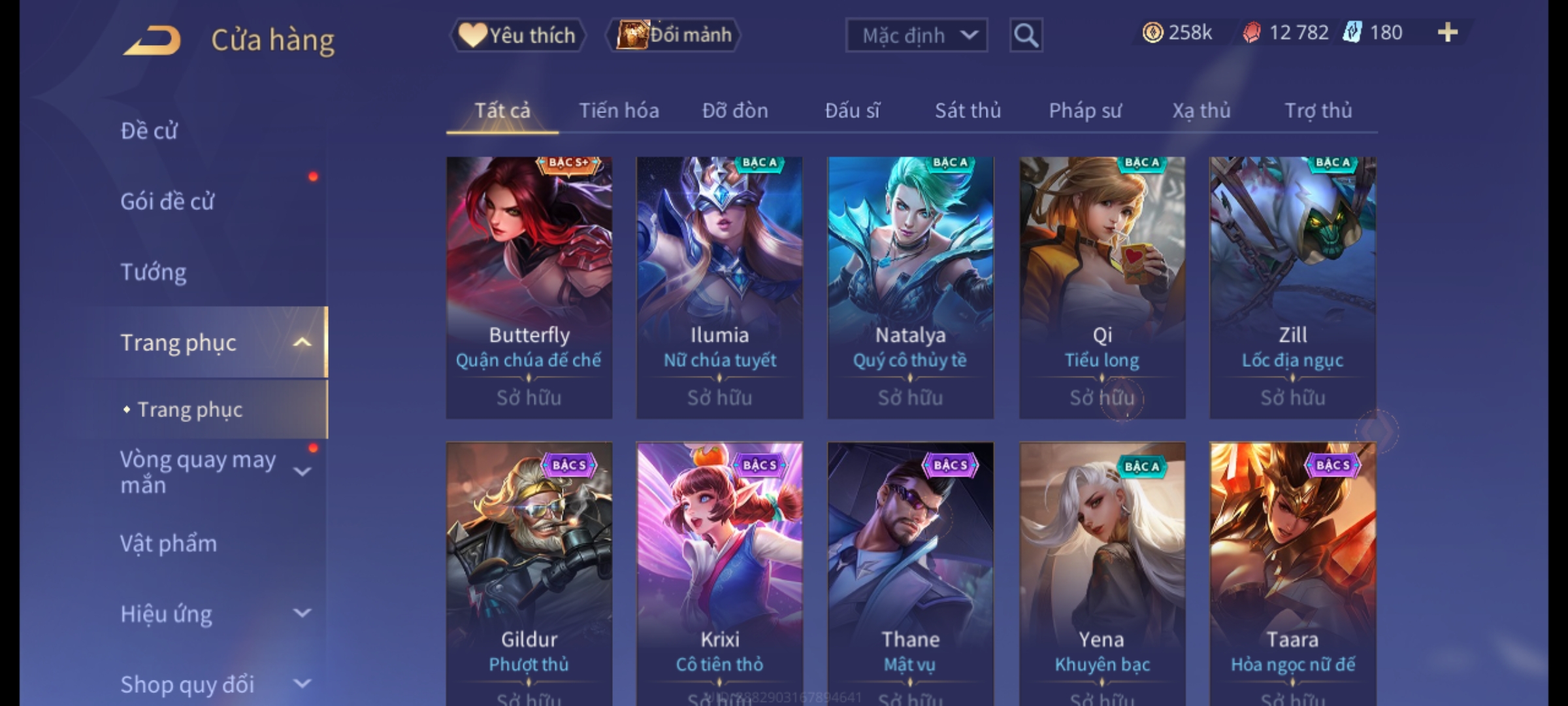This screenshot has width=1568, height=706.
Task: Open Đổi mảnh fragment exchange button
Action: (x=674, y=35)
